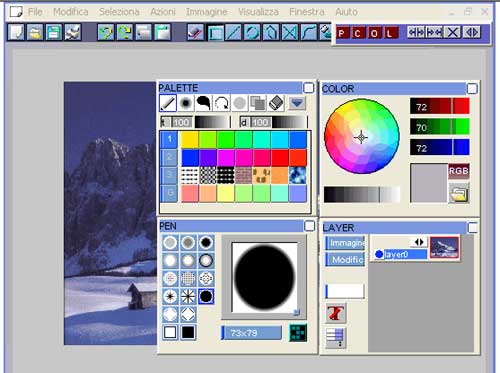
Task: Open a file with the folder toolbar icon
Action: tap(35, 33)
